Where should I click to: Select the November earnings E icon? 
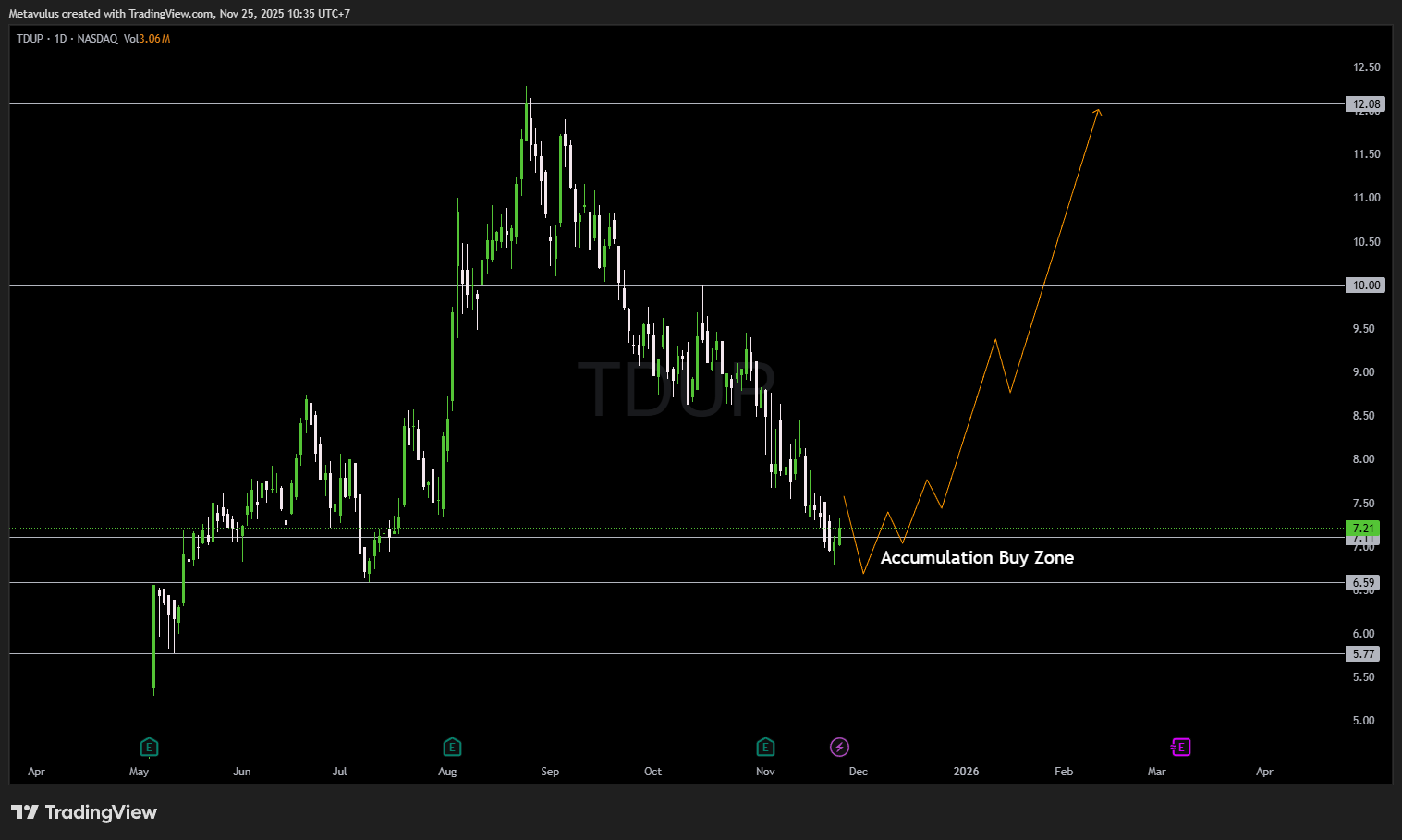click(x=765, y=747)
